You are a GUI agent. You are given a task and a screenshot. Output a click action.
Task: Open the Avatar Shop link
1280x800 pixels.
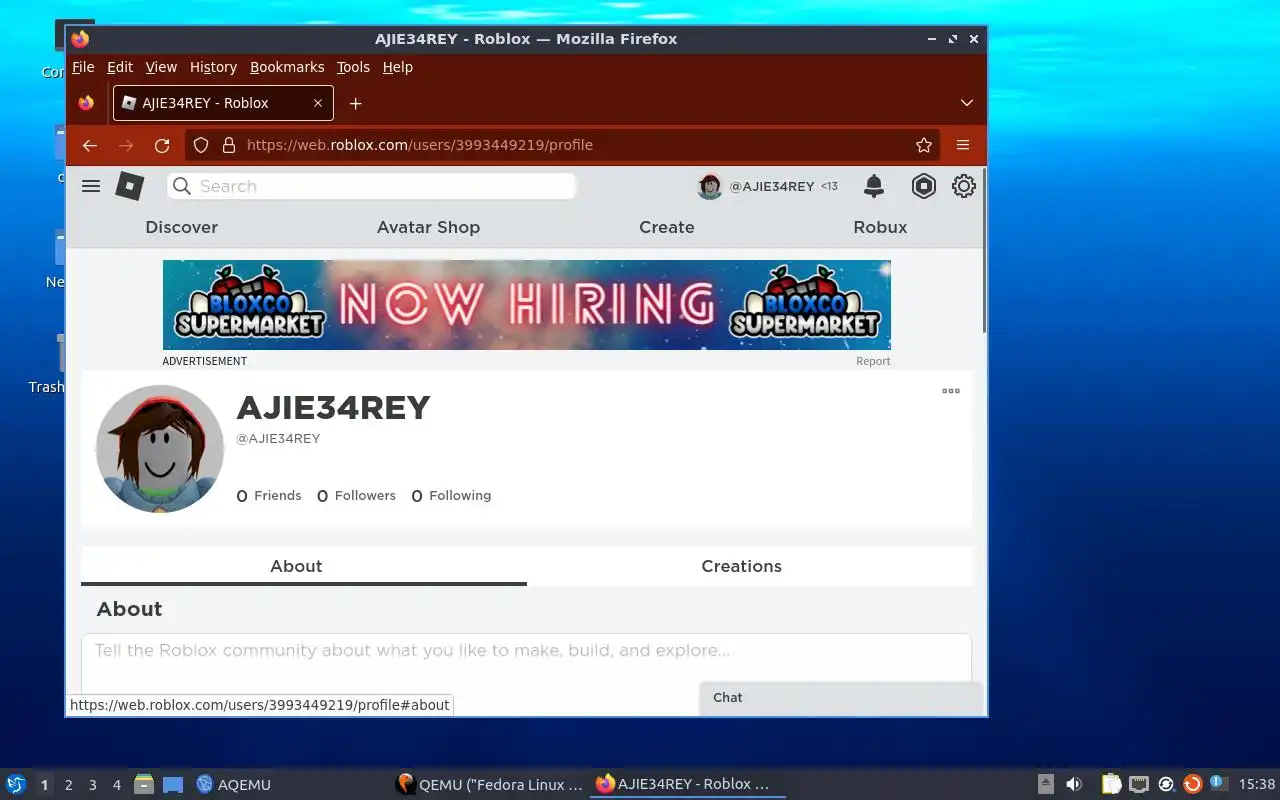(428, 227)
